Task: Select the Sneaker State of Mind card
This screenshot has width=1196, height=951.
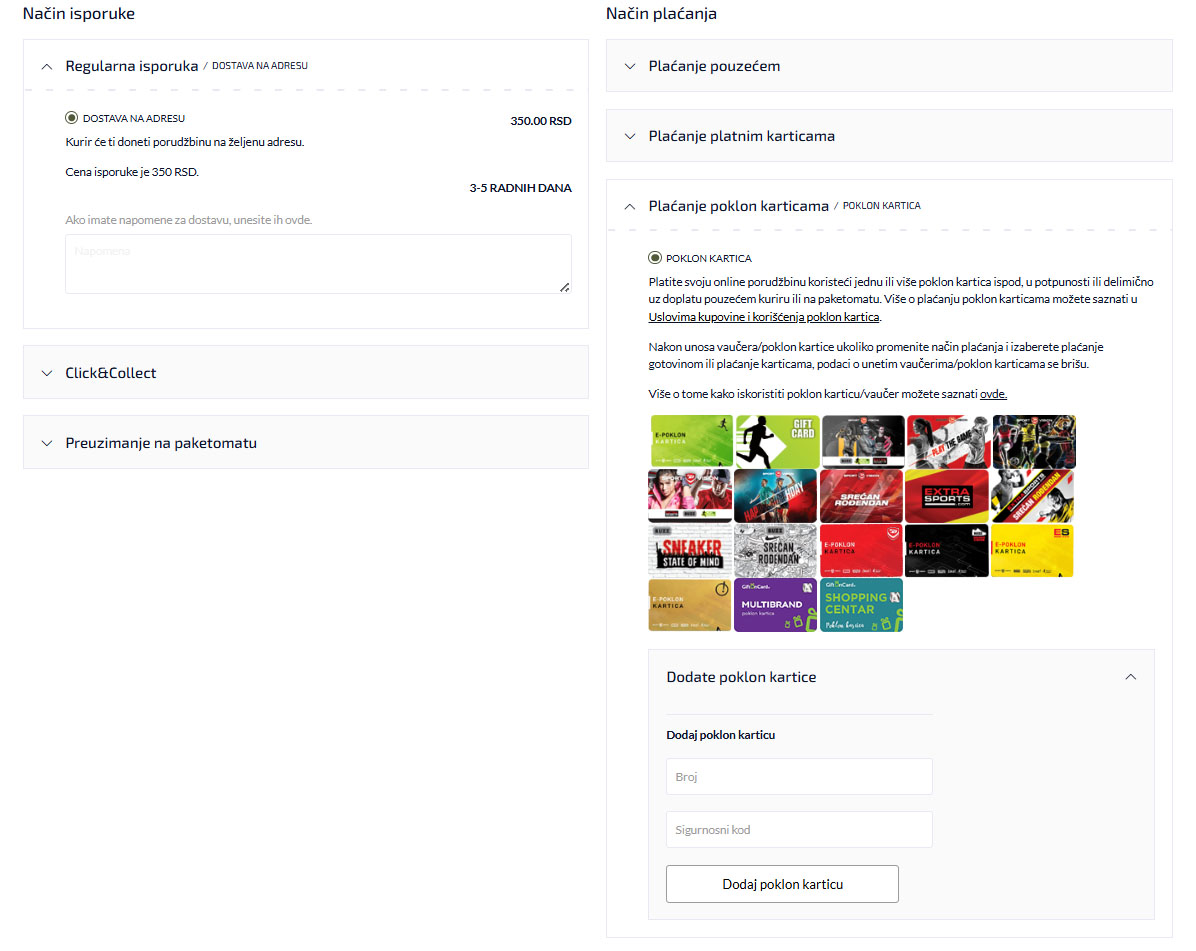Action: pyautogui.click(x=691, y=550)
